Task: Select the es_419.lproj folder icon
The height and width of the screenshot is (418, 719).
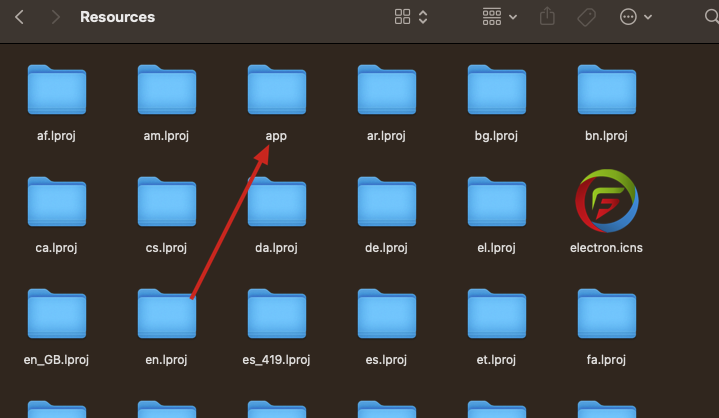Action: pos(277,314)
